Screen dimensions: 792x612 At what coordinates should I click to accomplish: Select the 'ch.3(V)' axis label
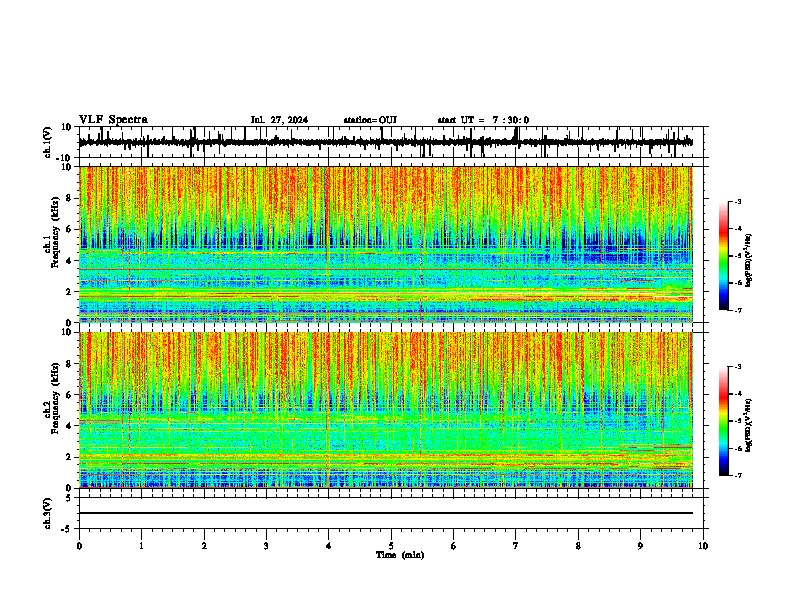coord(48,513)
